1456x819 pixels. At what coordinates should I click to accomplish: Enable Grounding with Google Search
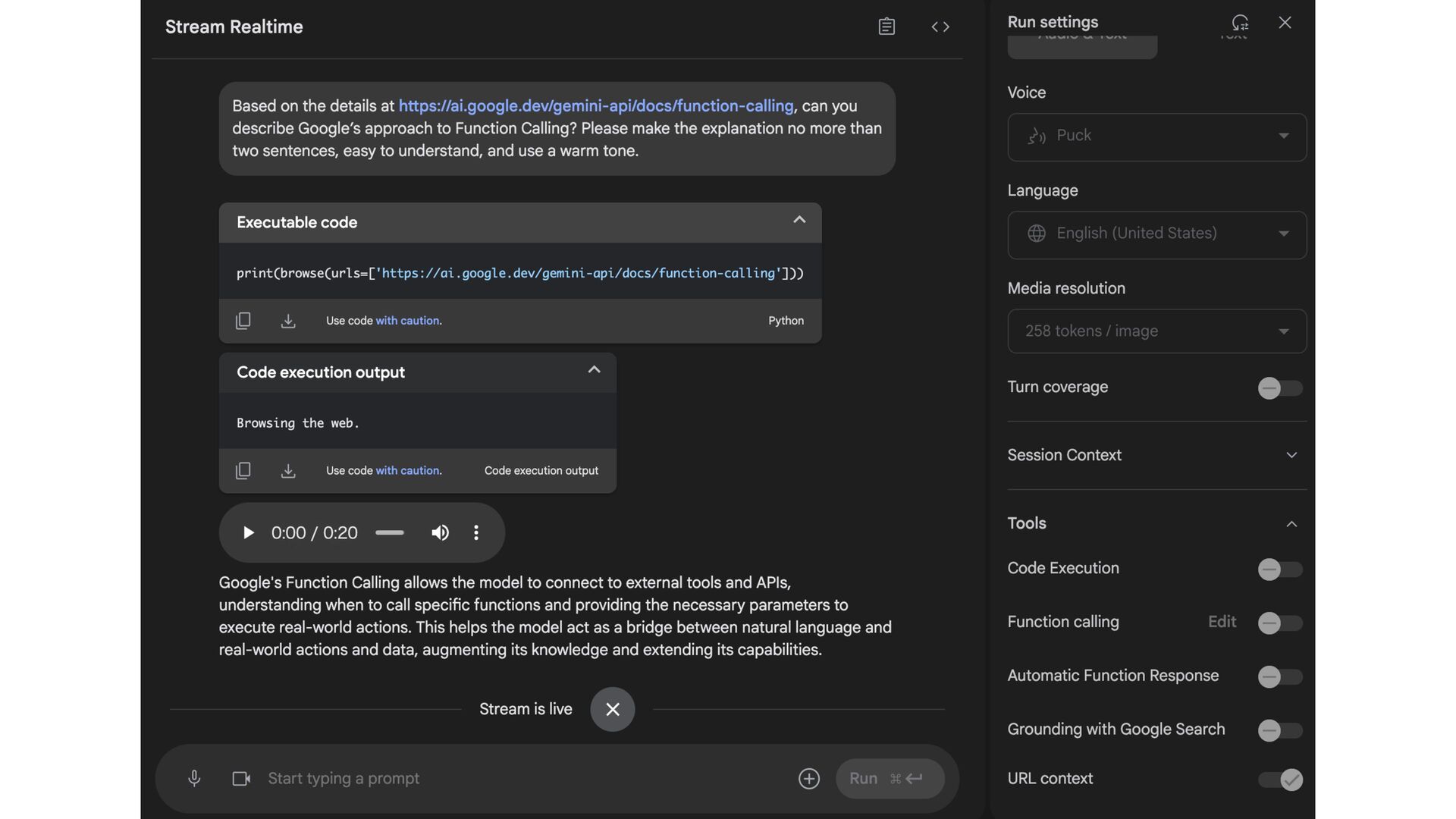pos(1279,730)
